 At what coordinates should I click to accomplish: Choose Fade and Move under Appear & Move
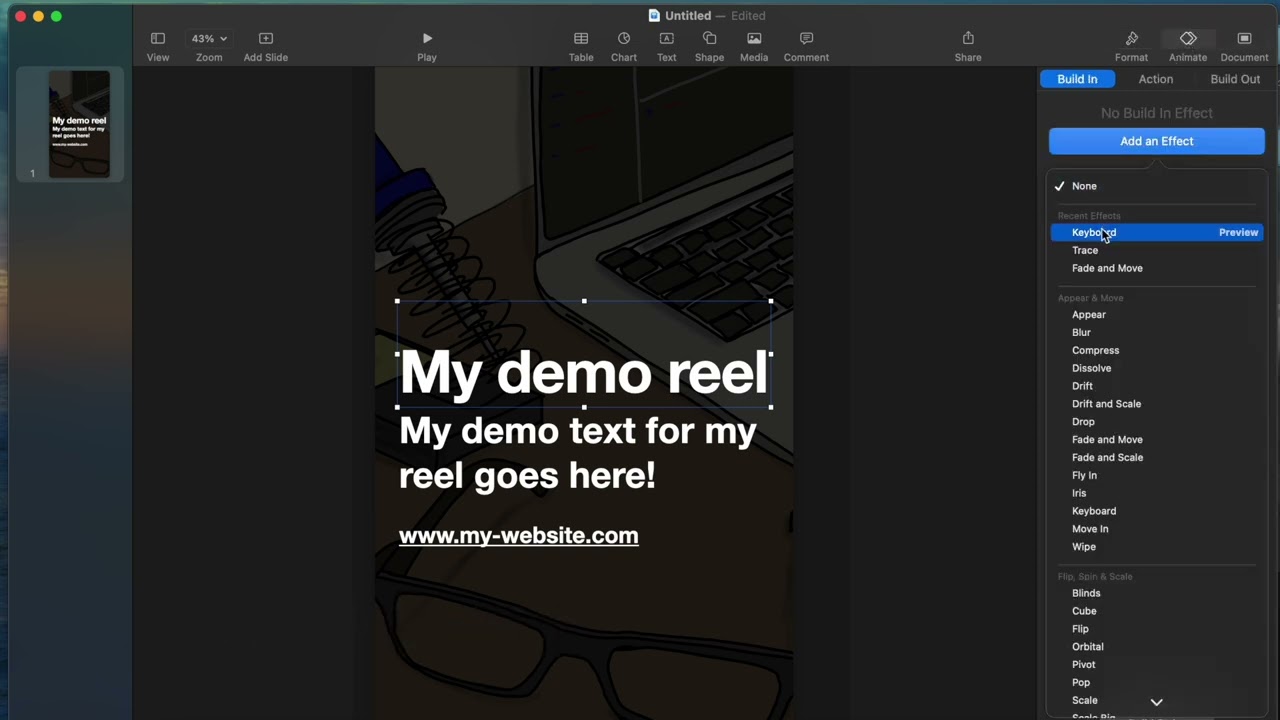click(x=1107, y=439)
